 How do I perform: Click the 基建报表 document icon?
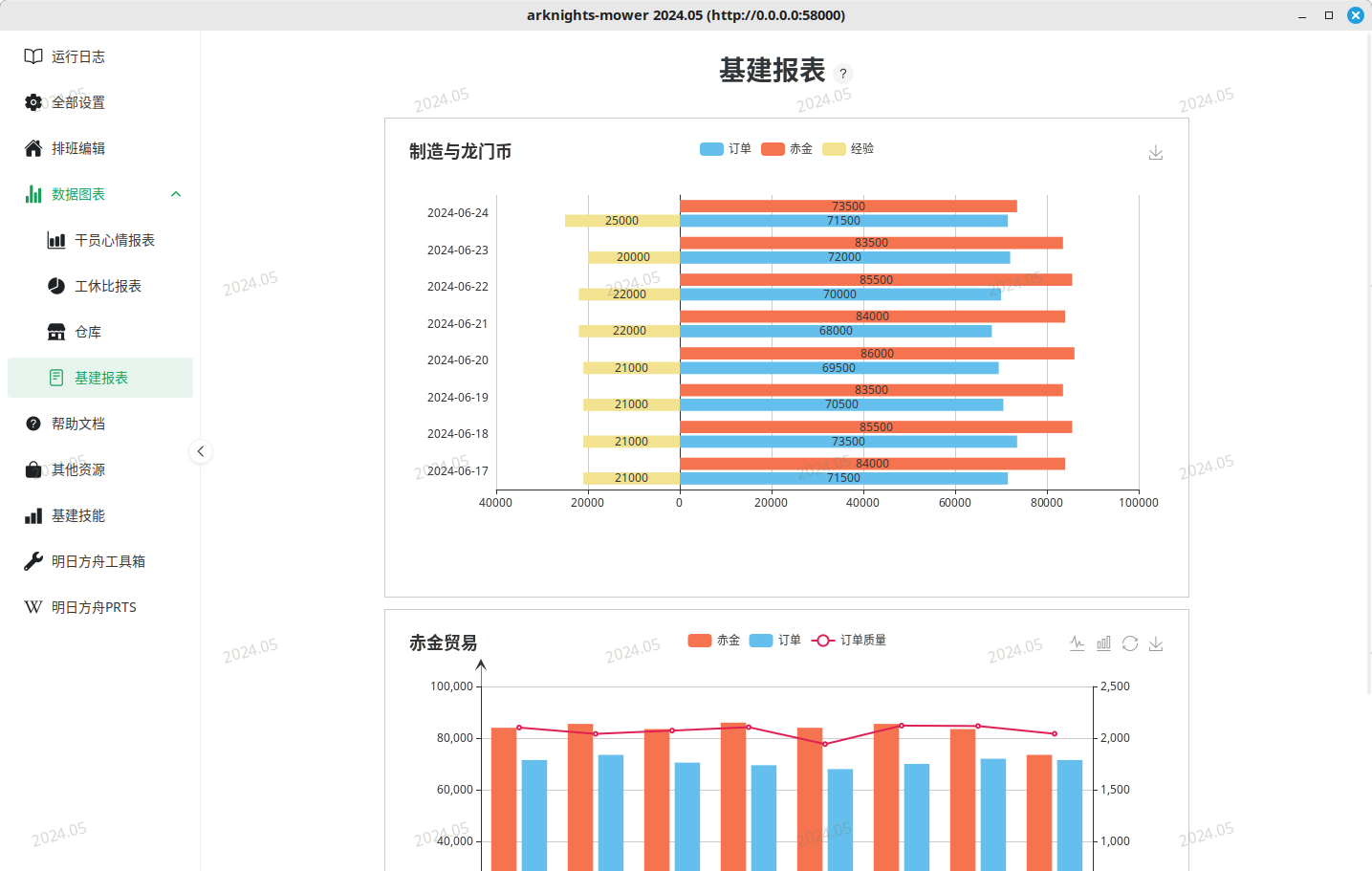coord(56,378)
